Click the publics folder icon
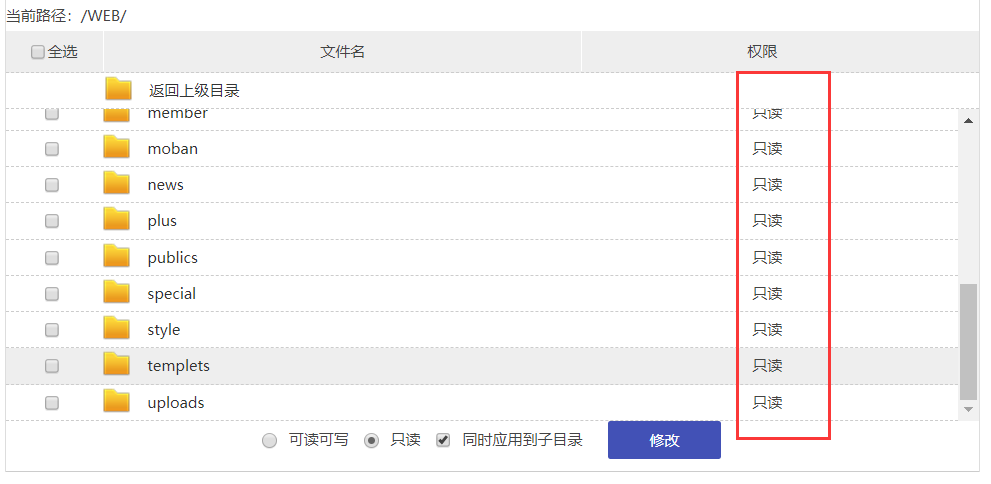Image resolution: width=991 pixels, height=484 pixels. (117, 257)
